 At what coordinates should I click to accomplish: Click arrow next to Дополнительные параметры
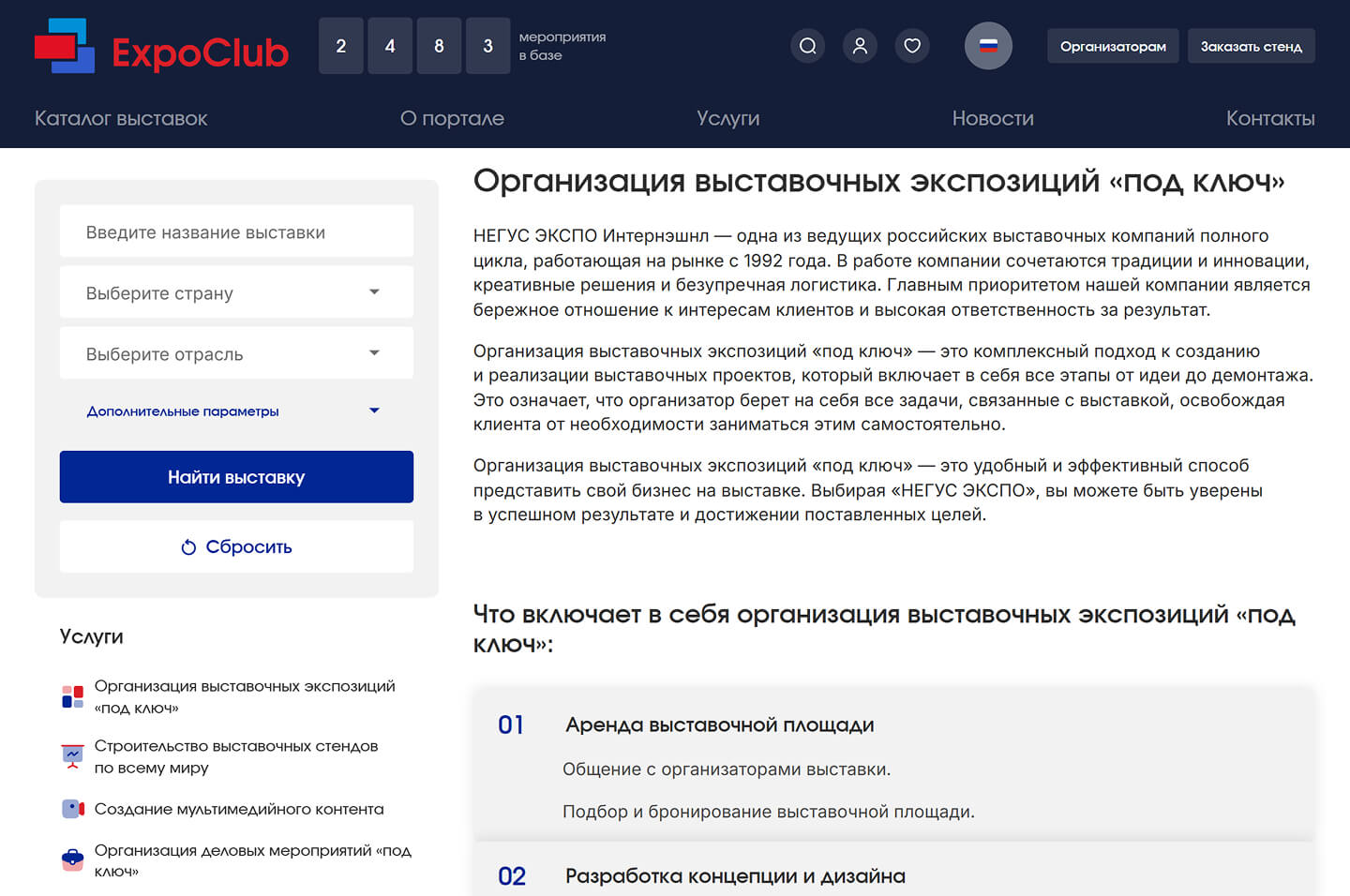[x=374, y=411]
